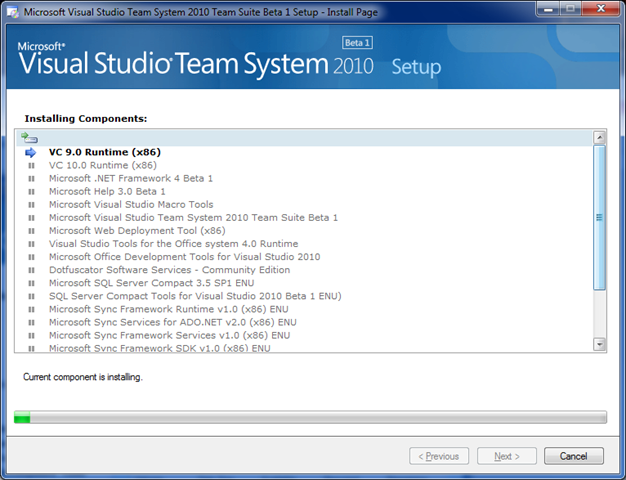626x480 pixels.
Task: Select Microsoft Office Development Tools entry
Action: pos(184,257)
